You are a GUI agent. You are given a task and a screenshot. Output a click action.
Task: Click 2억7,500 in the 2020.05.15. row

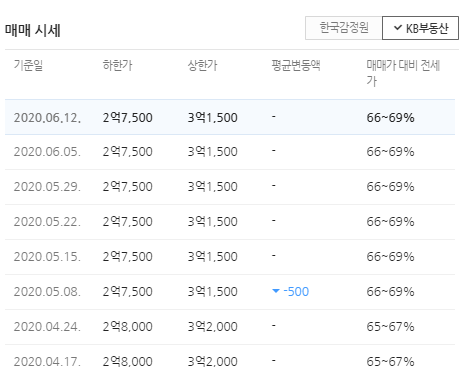pyautogui.click(x=127, y=257)
